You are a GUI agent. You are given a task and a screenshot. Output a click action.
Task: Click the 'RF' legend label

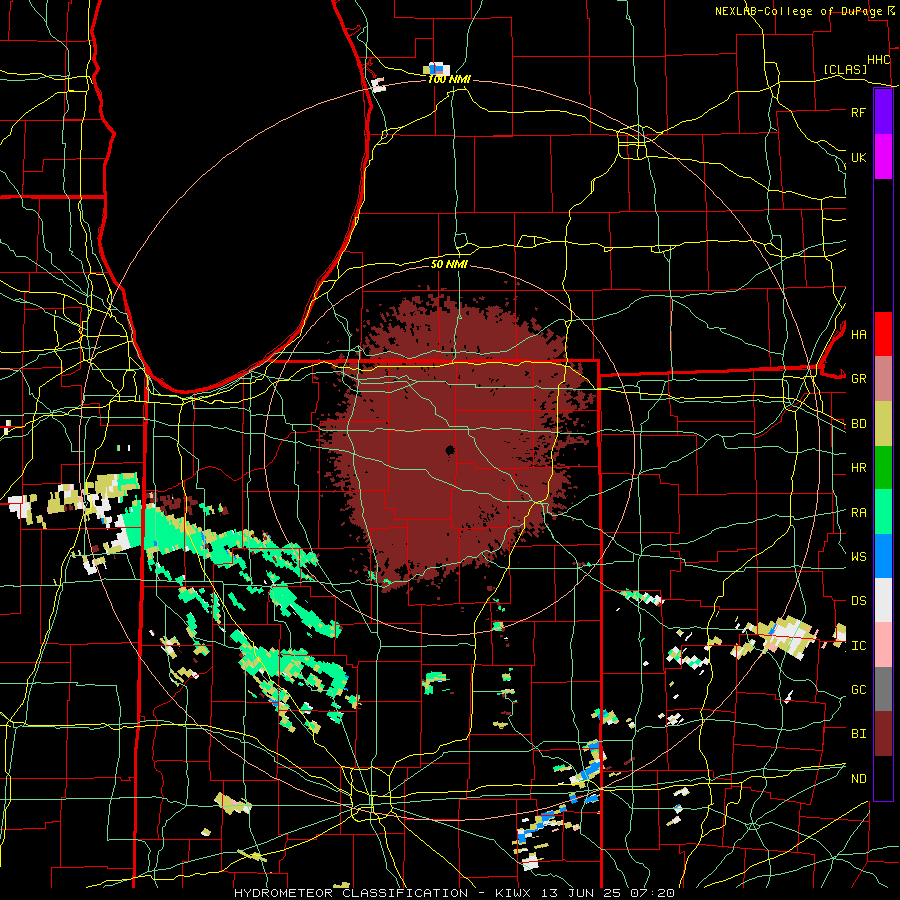tap(858, 112)
